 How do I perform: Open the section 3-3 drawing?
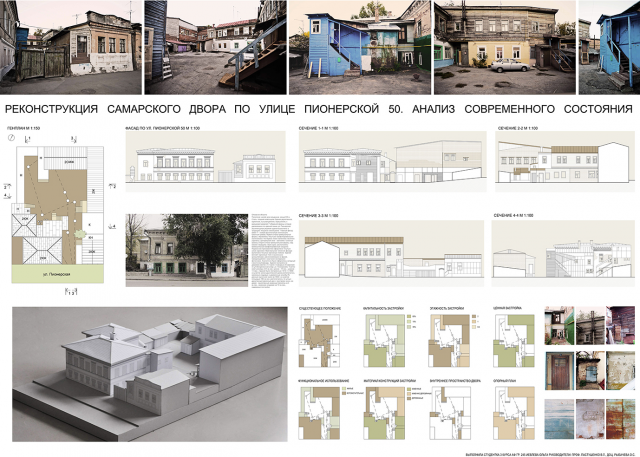(391, 253)
